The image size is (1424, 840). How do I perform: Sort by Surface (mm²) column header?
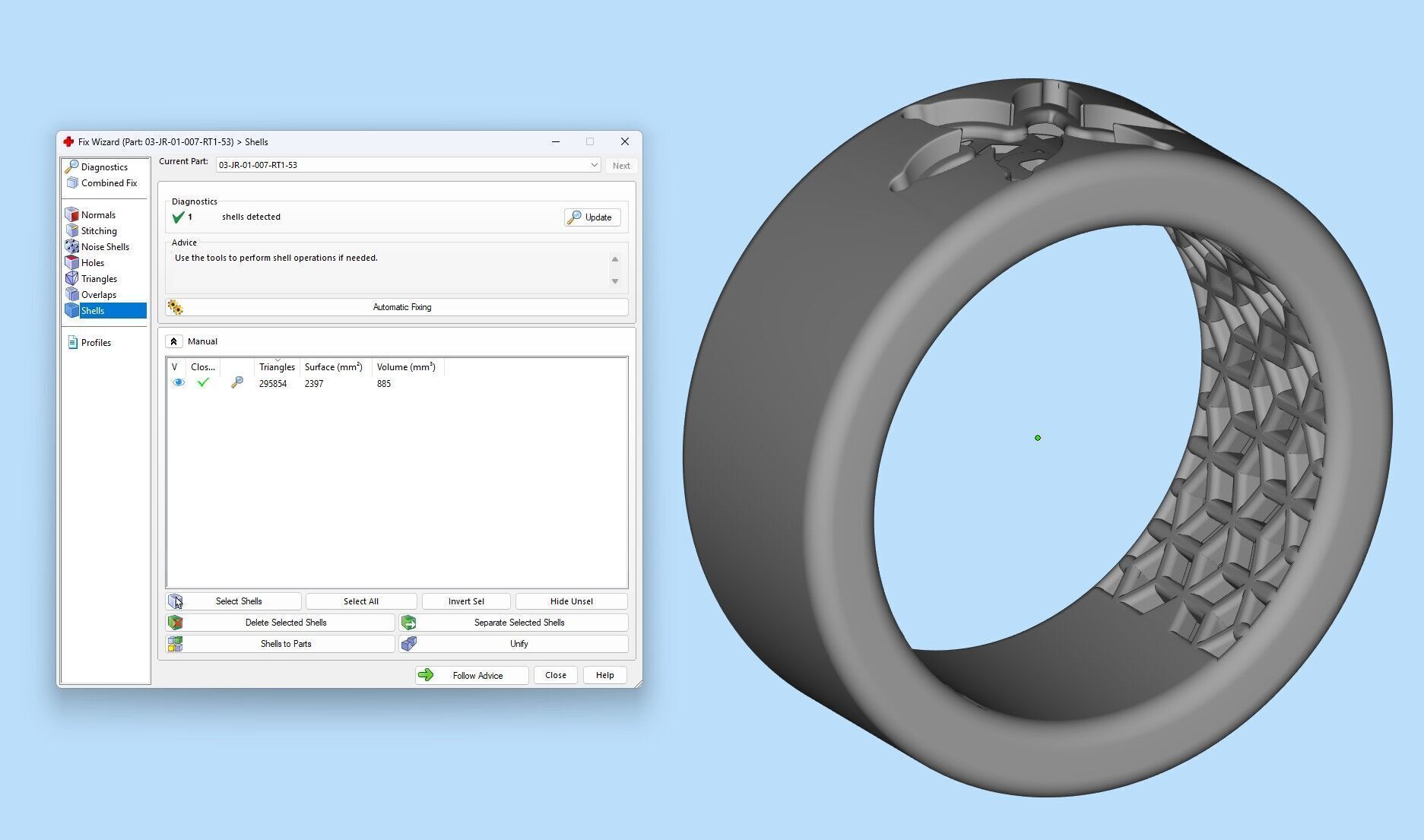coord(334,367)
